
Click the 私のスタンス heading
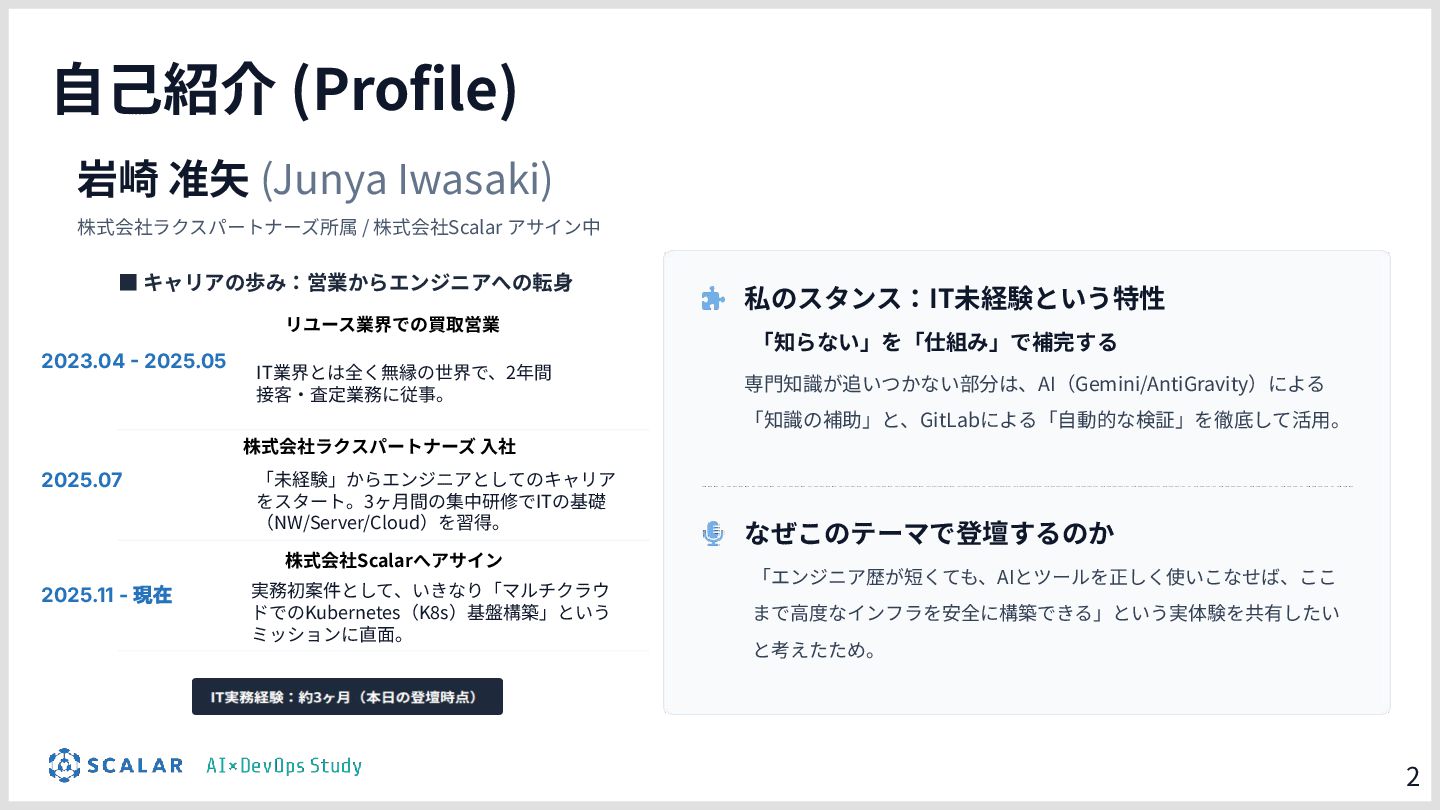coord(954,298)
